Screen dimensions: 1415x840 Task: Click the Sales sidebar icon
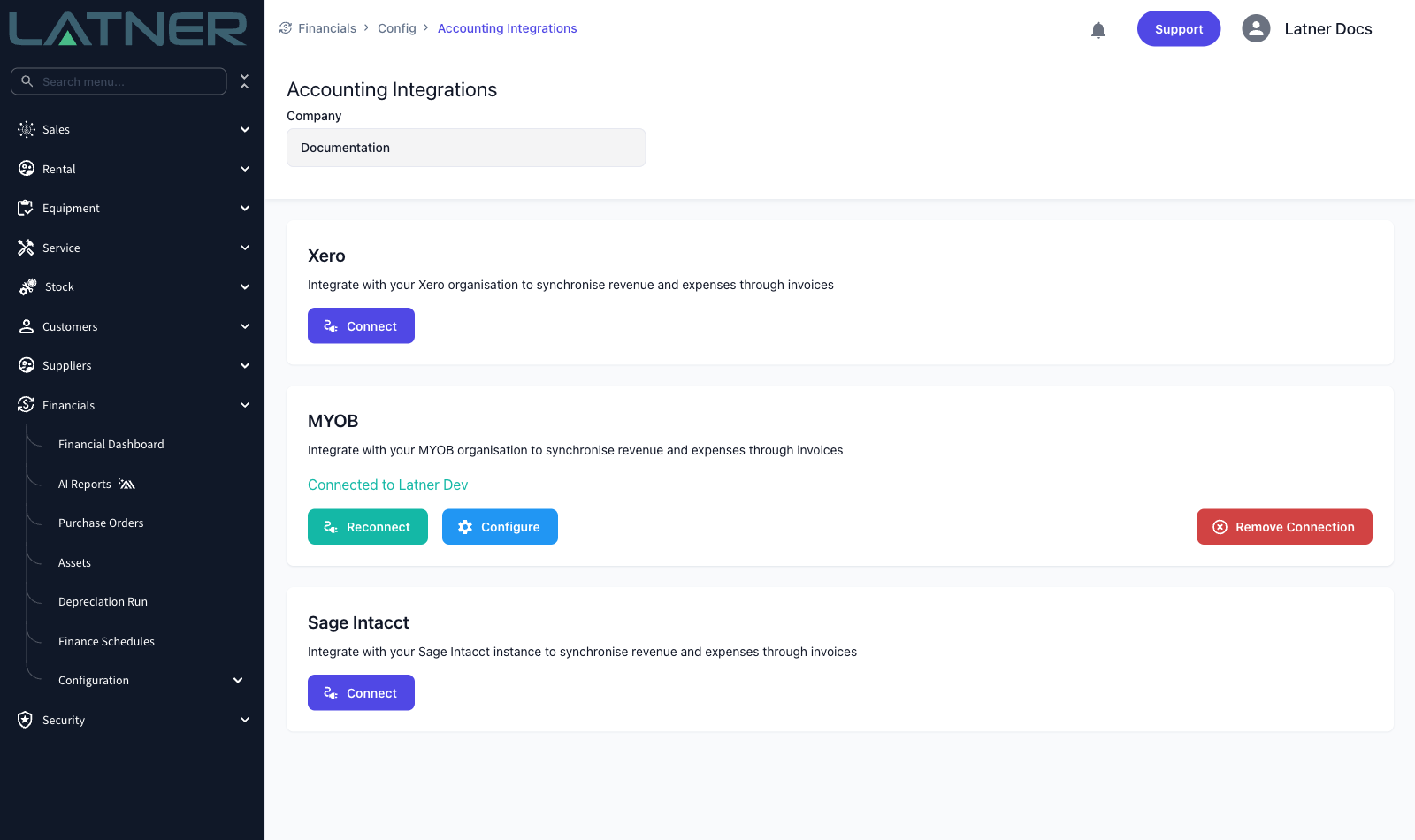coord(27,129)
